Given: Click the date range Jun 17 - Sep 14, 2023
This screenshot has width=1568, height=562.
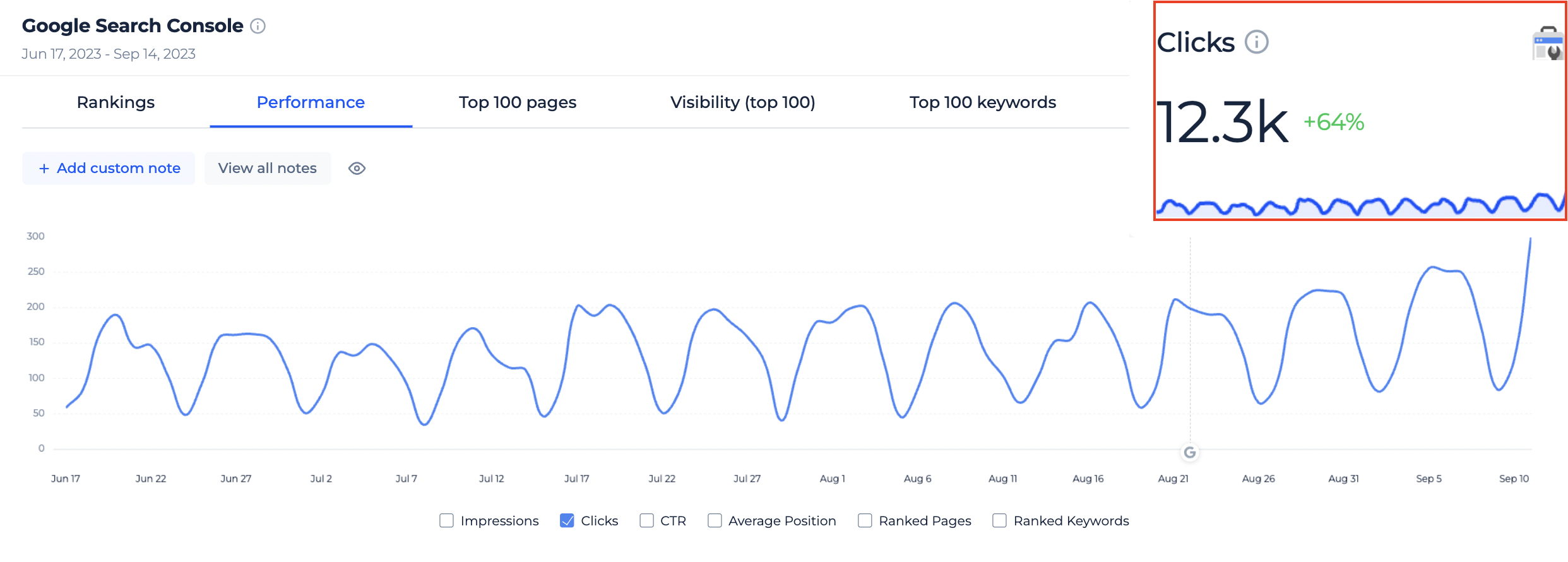Looking at the screenshot, I should point(109,54).
